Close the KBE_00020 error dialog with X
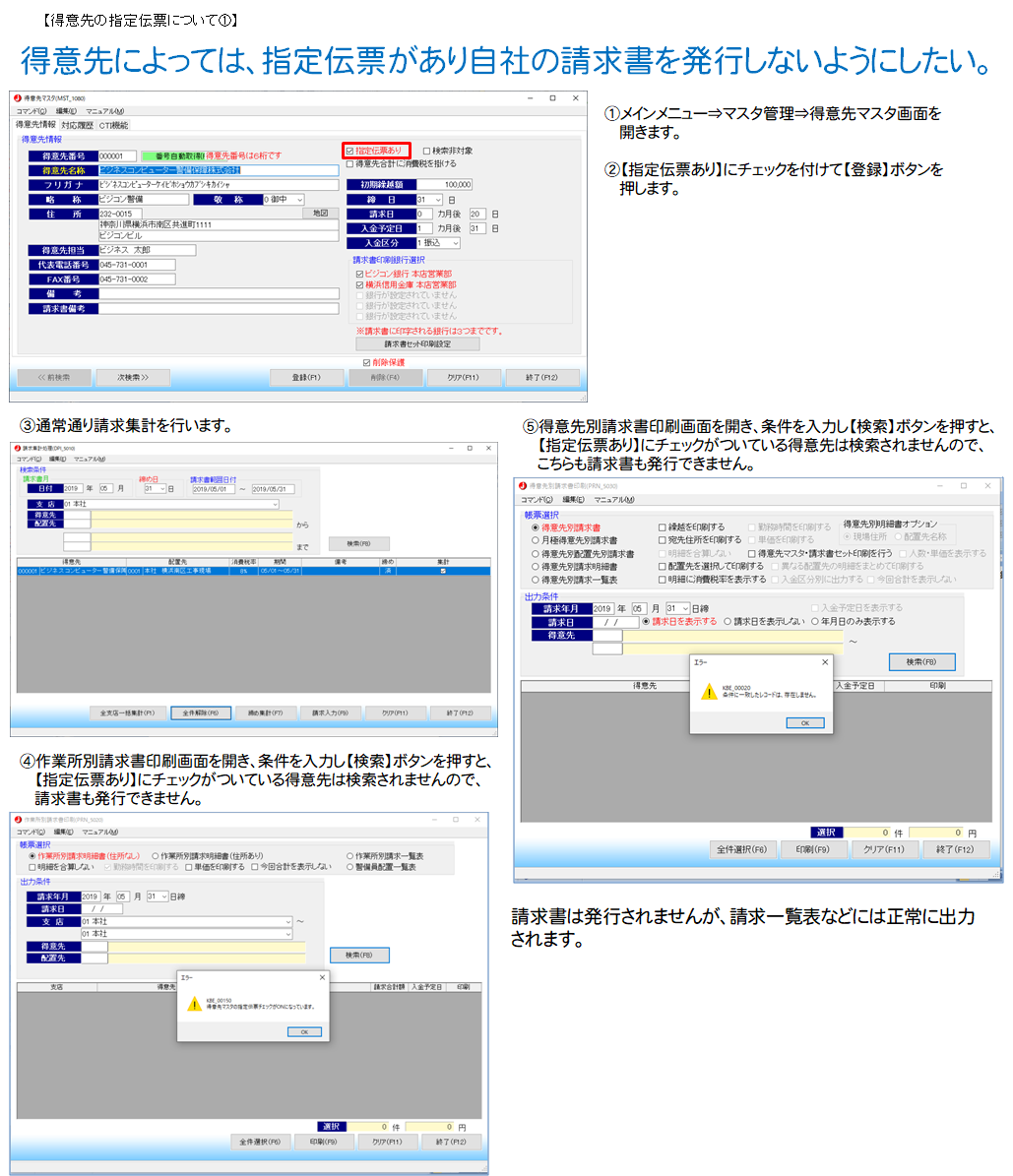 825,662
